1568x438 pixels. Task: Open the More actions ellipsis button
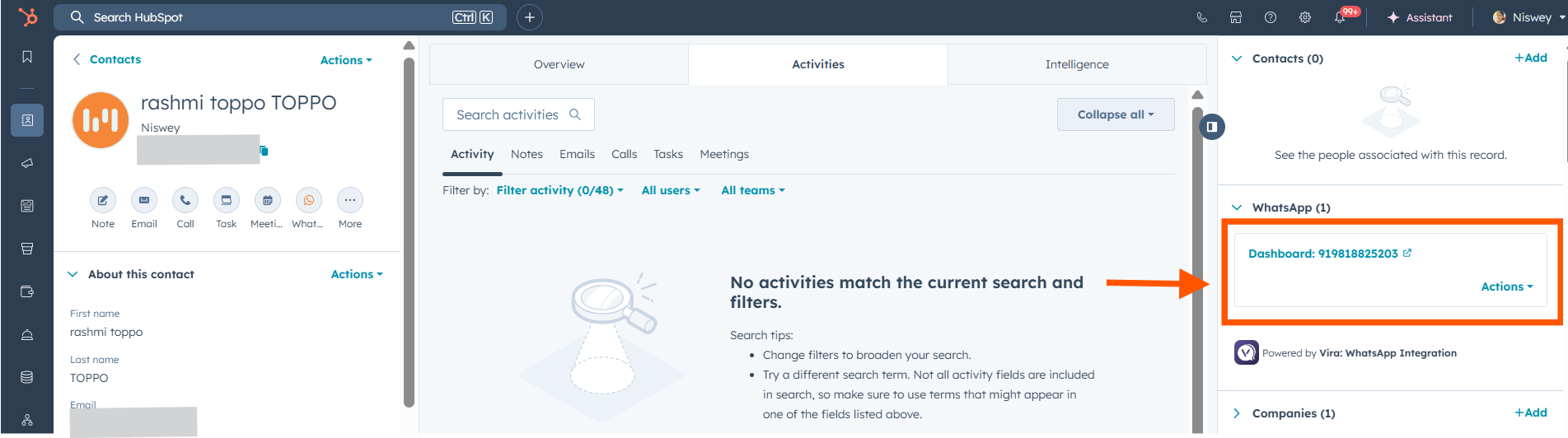[x=350, y=200]
